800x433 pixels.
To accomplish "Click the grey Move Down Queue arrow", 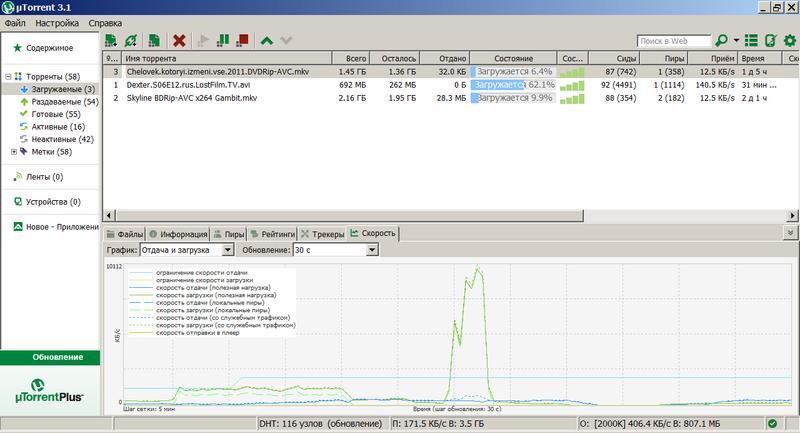I will click(286, 40).
